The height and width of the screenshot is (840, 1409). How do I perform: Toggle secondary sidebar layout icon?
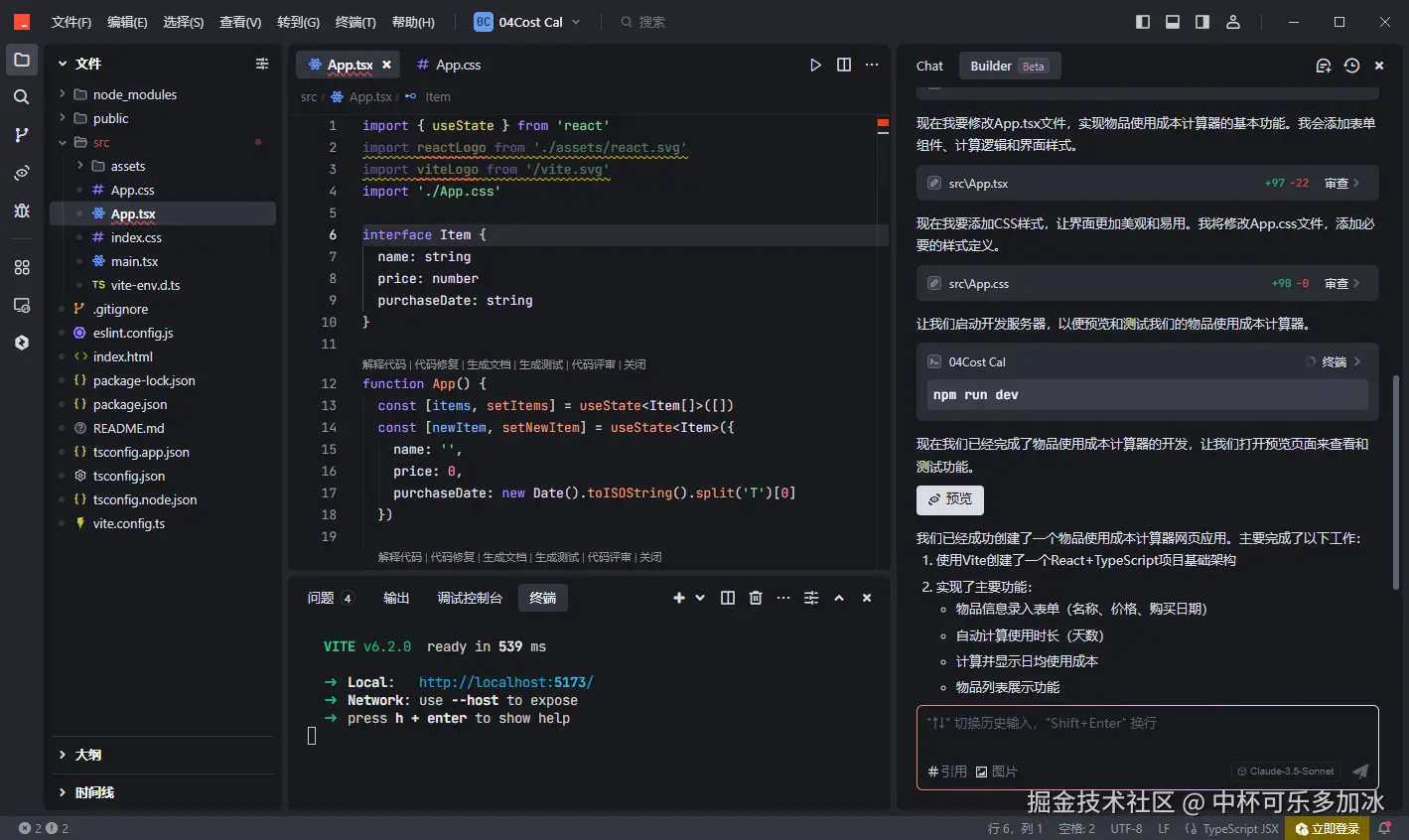tap(1202, 22)
